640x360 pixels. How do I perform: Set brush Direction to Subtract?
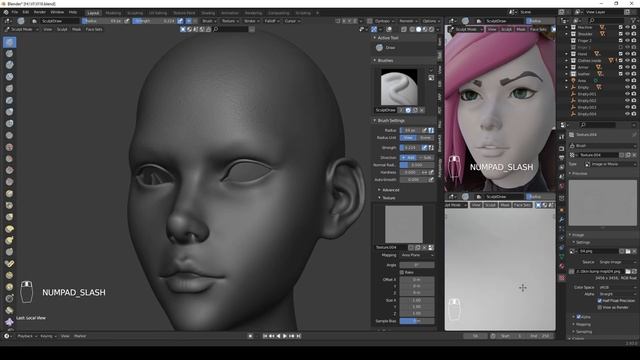click(x=425, y=158)
